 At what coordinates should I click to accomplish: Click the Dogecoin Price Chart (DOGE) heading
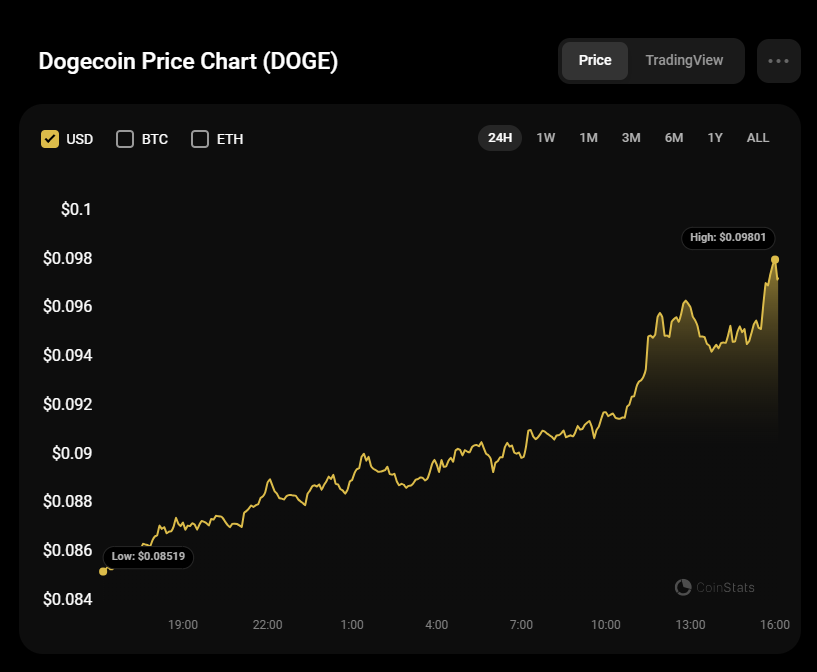[x=188, y=61]
